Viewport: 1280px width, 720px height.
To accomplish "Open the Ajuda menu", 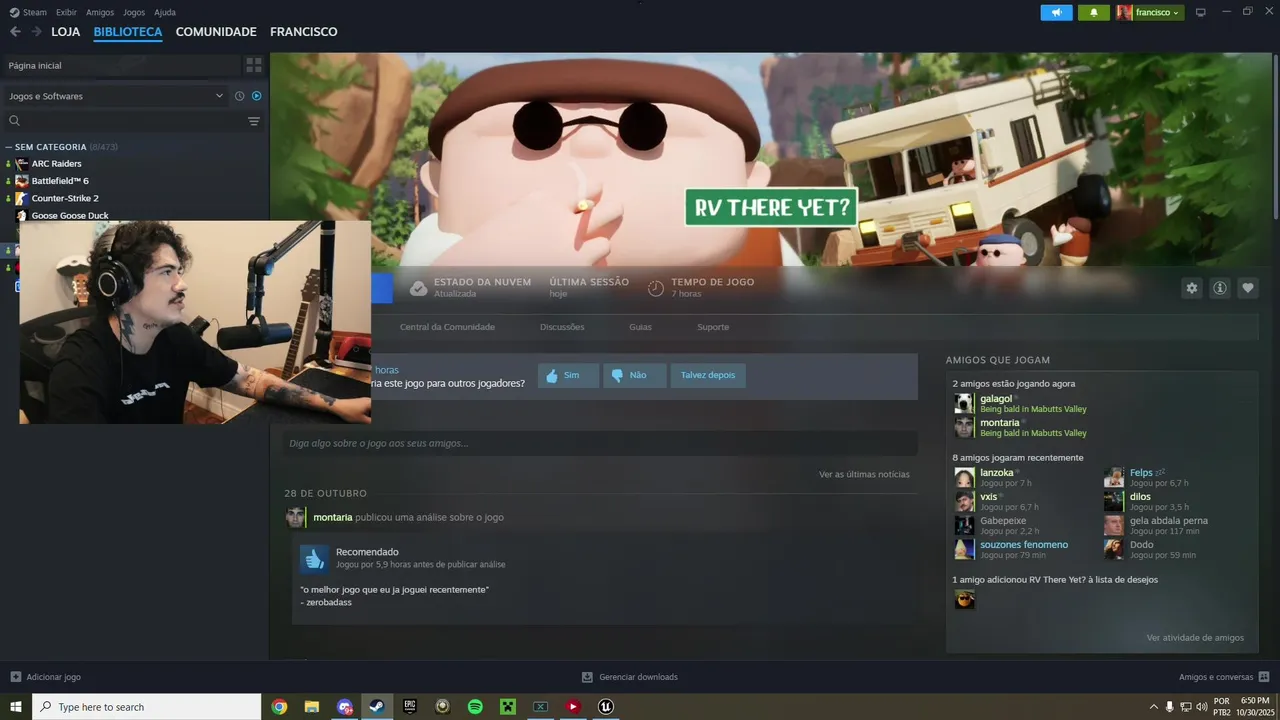I will 165,12.
